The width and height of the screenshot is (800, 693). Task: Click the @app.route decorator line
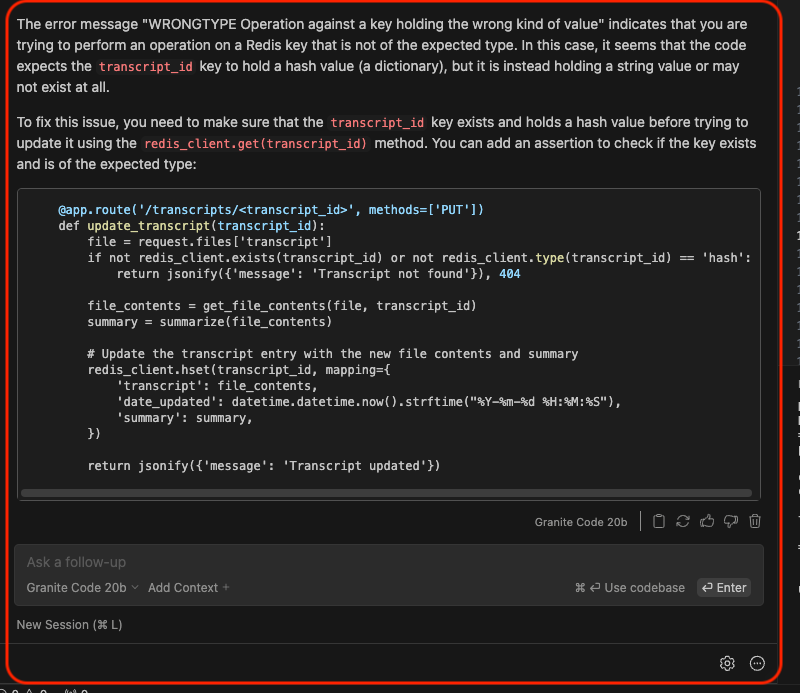point(270,210)
